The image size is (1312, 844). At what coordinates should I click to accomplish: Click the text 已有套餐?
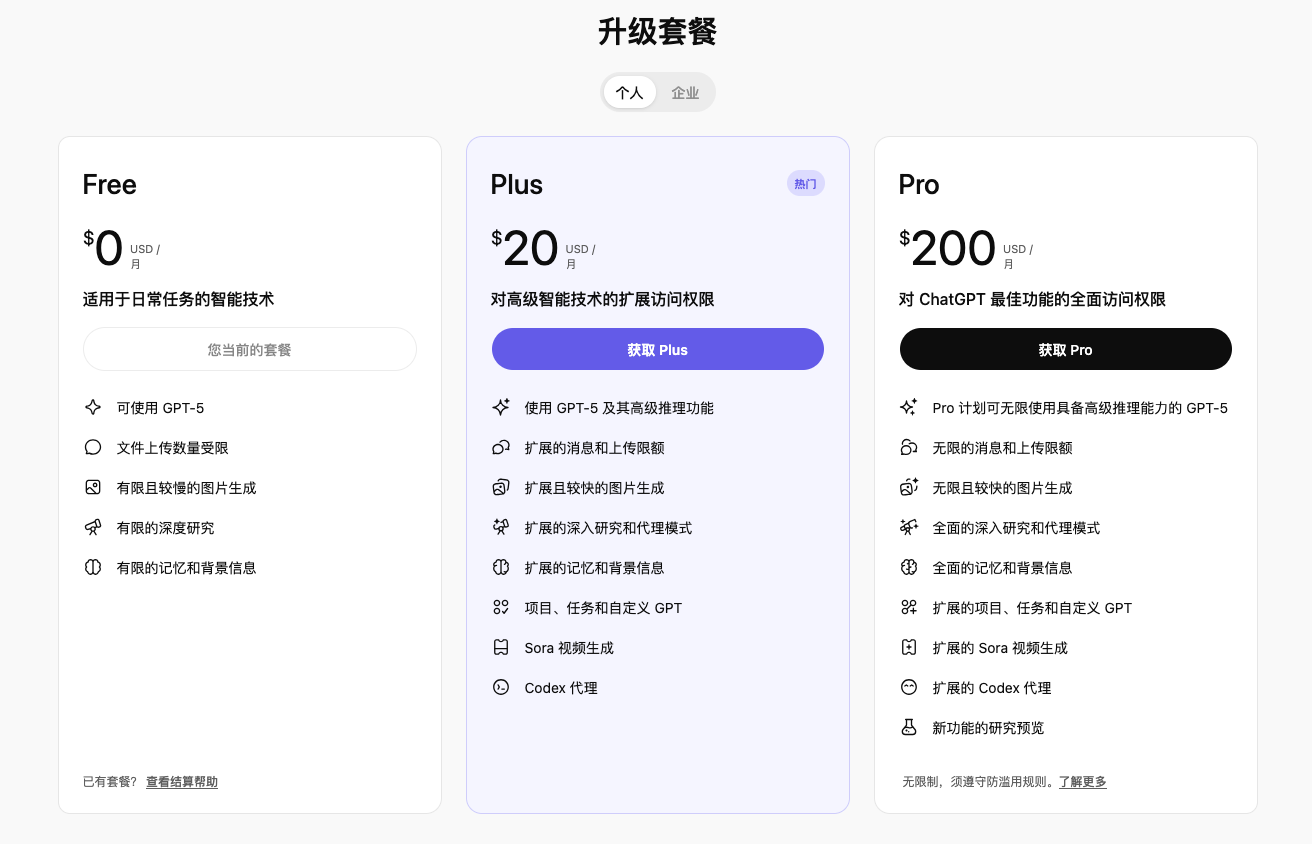[110, 782]
